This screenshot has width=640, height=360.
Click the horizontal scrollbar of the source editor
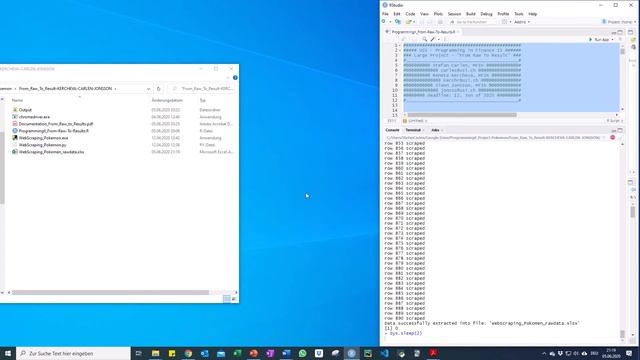pyautogui.click(x=462, y=115)
